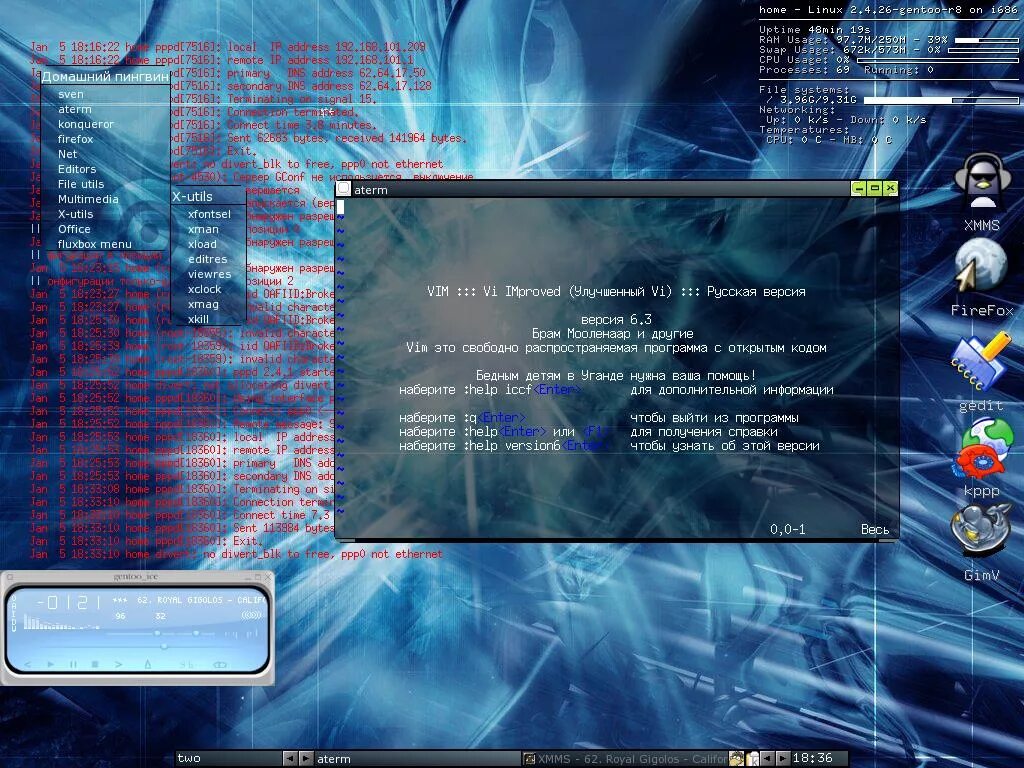This screenshot has width=1024, height=768.
Task: Click the letter O options button in XMMS
Action: coord(14,599)
